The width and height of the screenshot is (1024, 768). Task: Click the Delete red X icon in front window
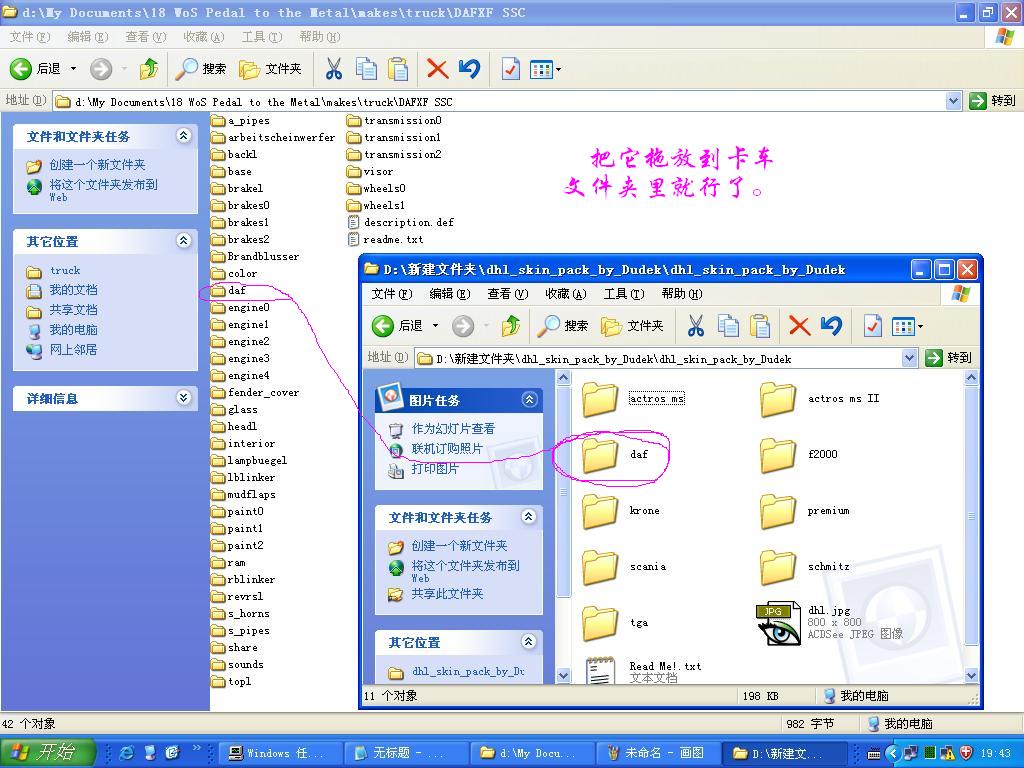click(x=798, y=325)
